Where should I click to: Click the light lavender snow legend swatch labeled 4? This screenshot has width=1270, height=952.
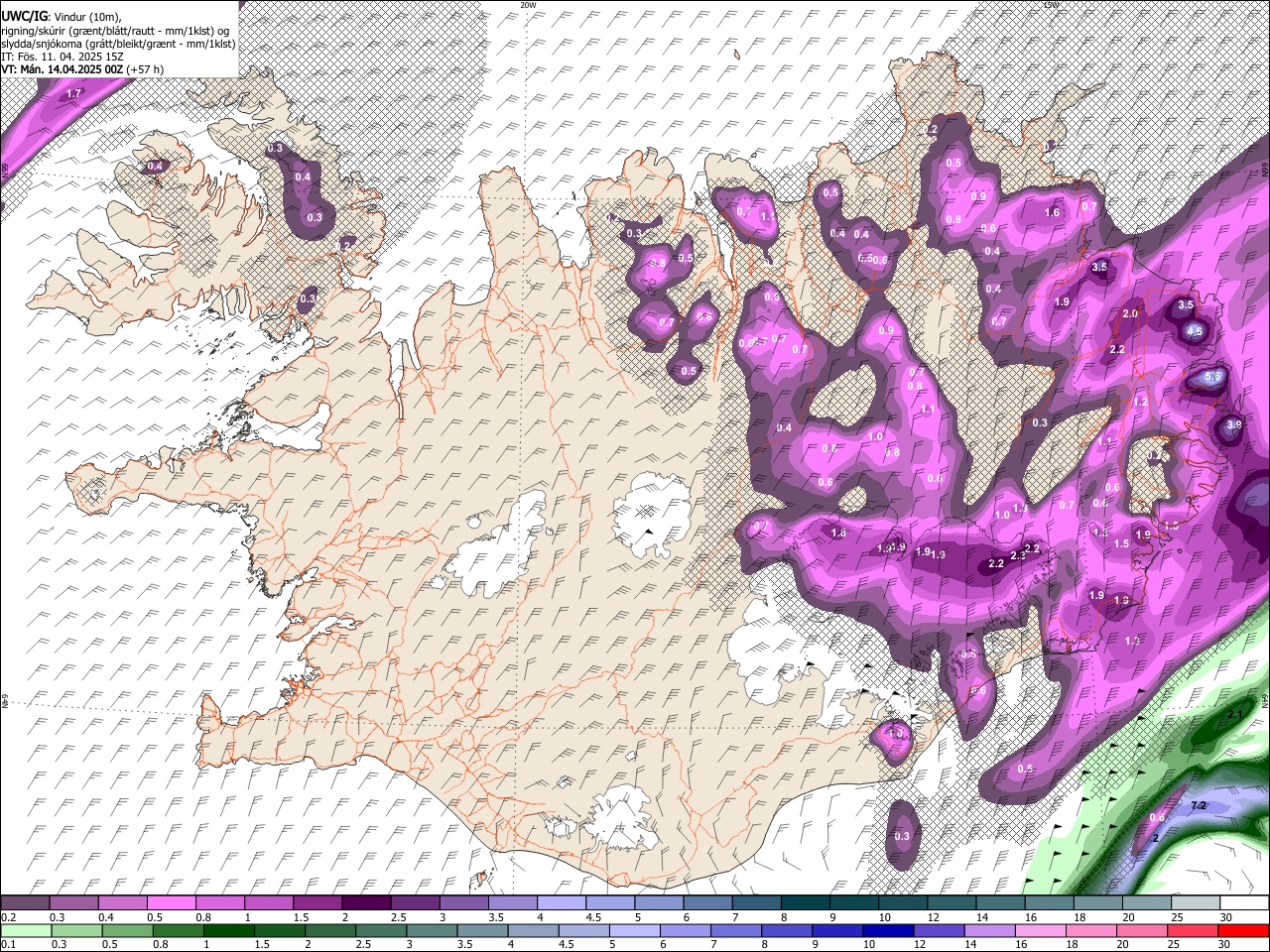(562, 902)
